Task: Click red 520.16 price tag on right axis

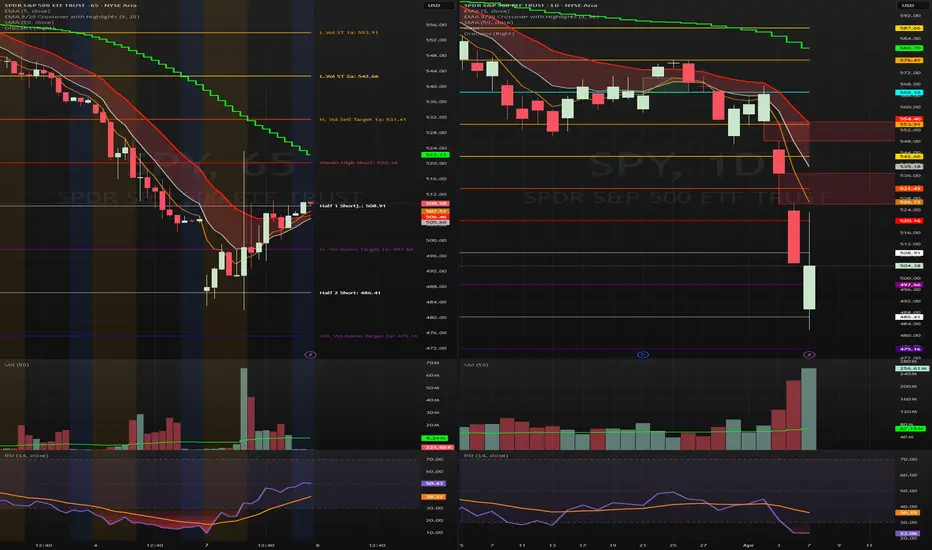Action: pos(909,221)
